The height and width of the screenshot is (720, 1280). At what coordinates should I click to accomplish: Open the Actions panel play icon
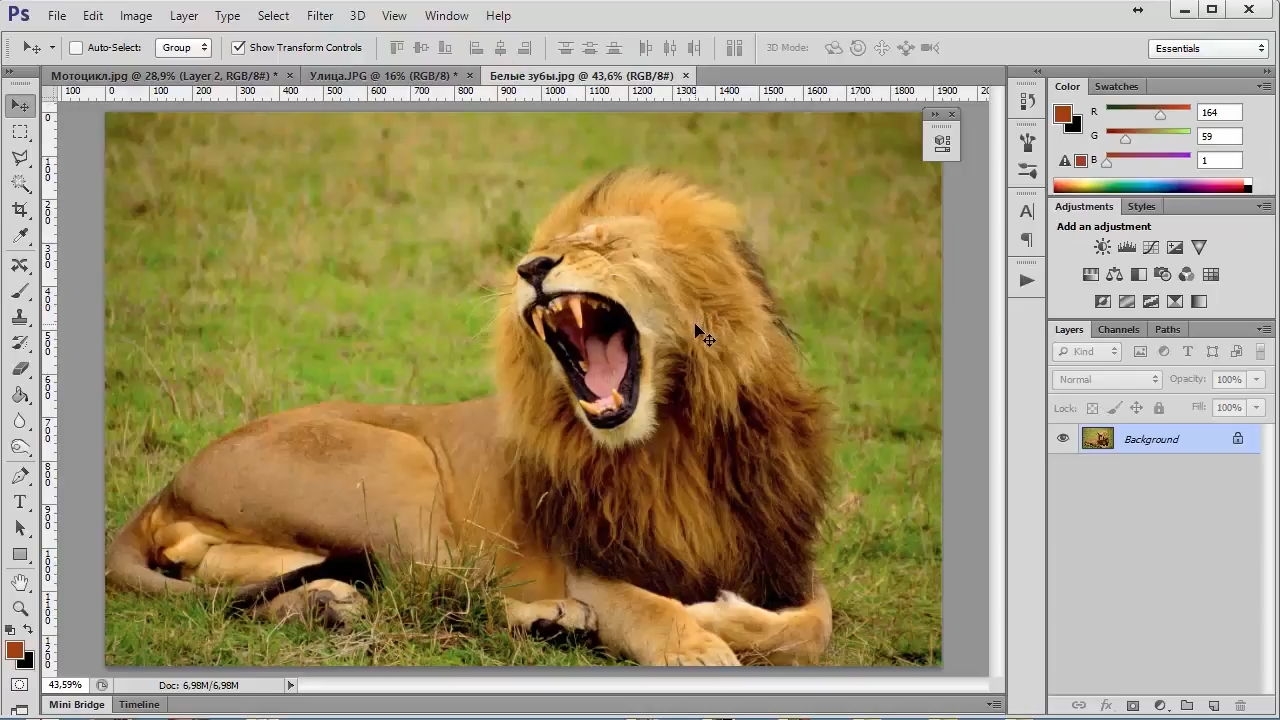point(1027,280)
